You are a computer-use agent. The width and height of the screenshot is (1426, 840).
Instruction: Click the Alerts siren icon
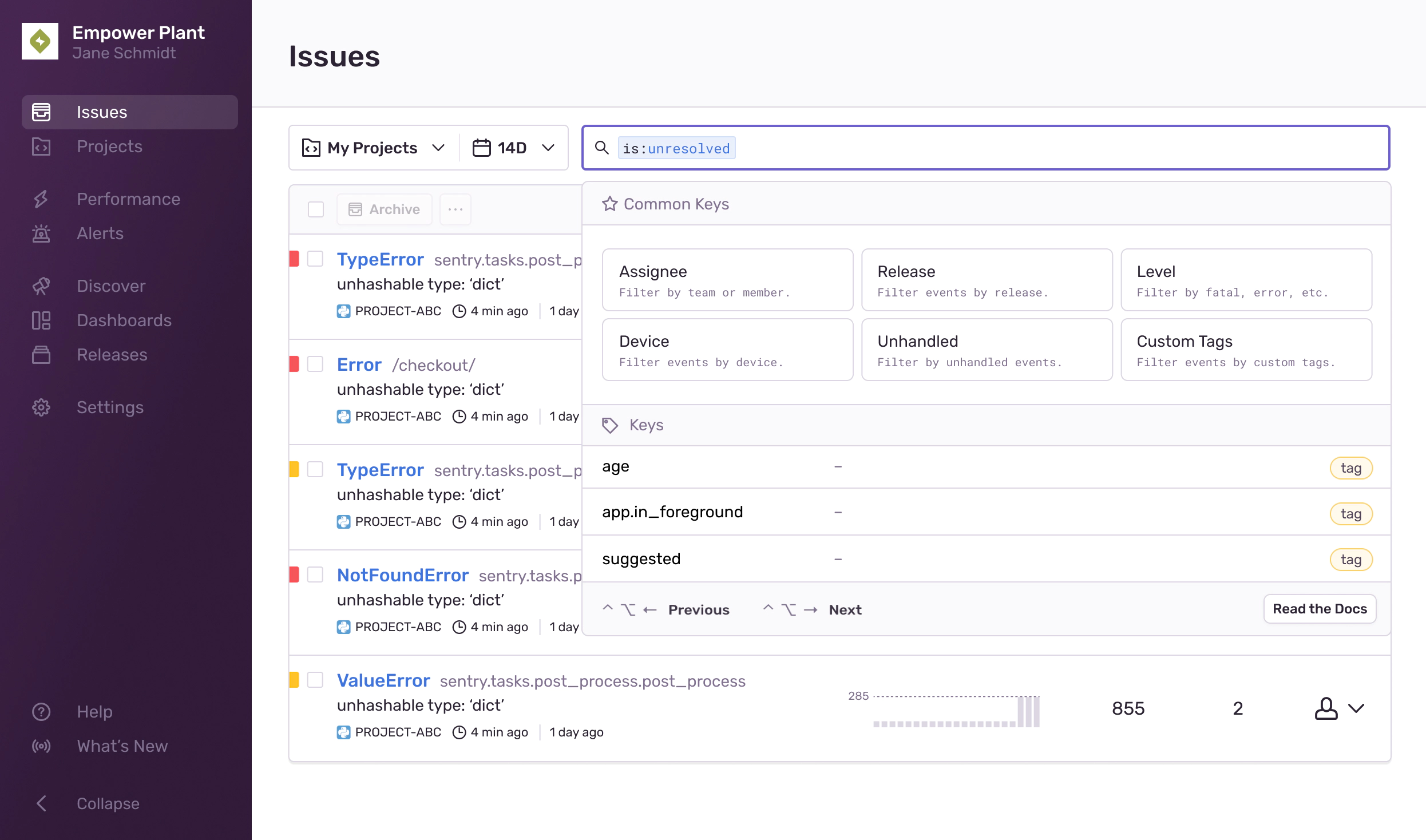(x=41, y=233)
